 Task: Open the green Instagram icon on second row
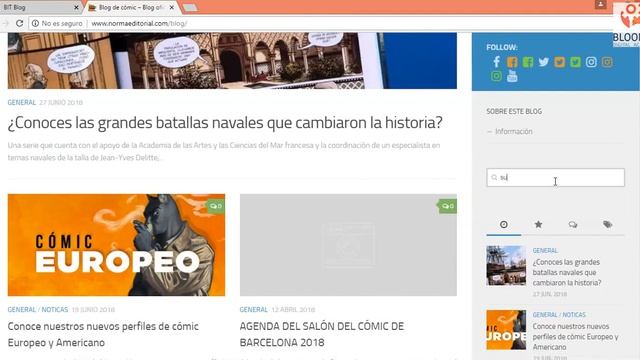click(x=496, y=76)
